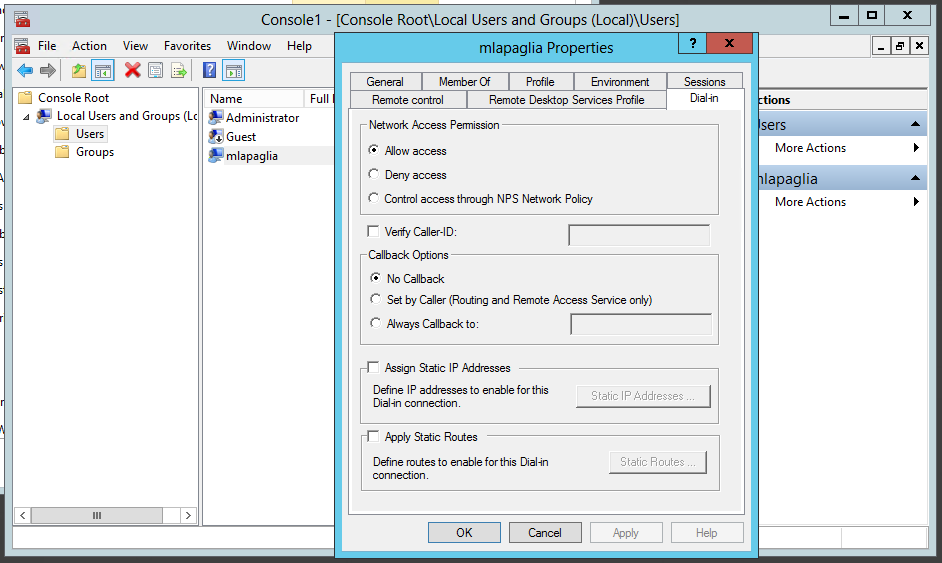Open the File menu
The height and width of the screenshot is (563, 942).
47,46
